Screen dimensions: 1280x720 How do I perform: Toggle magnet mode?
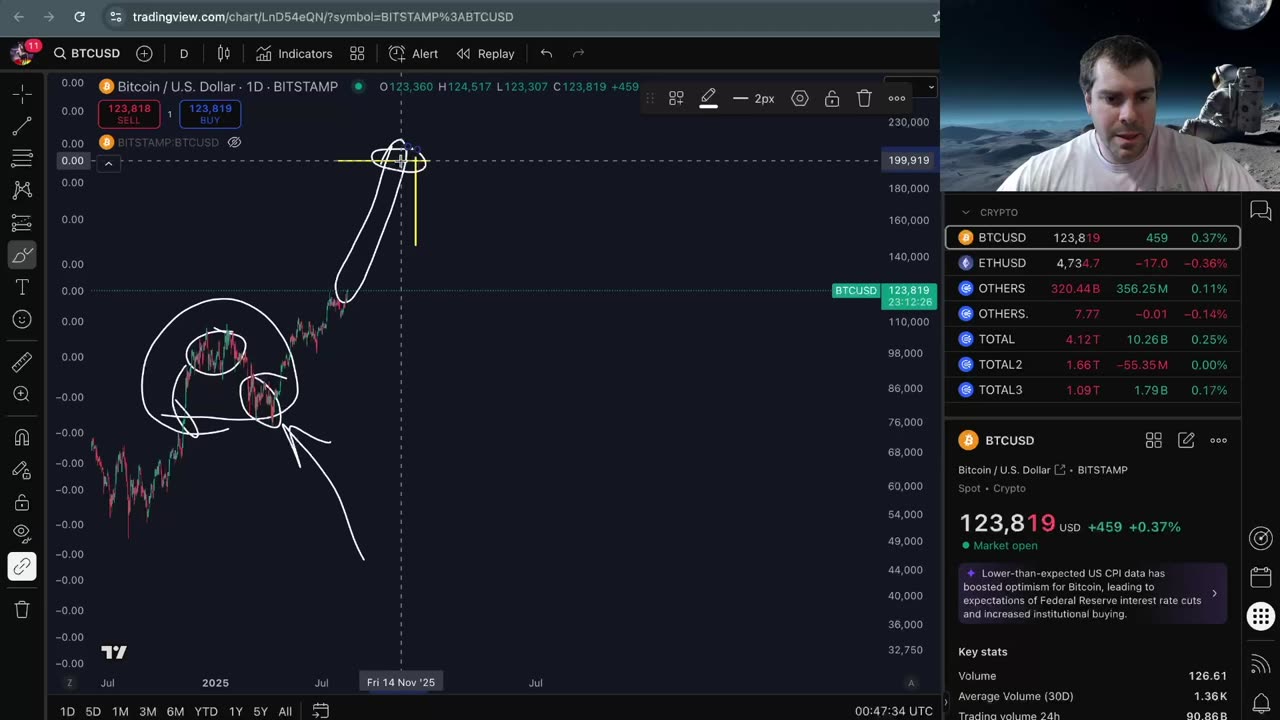tap(22, 437)
